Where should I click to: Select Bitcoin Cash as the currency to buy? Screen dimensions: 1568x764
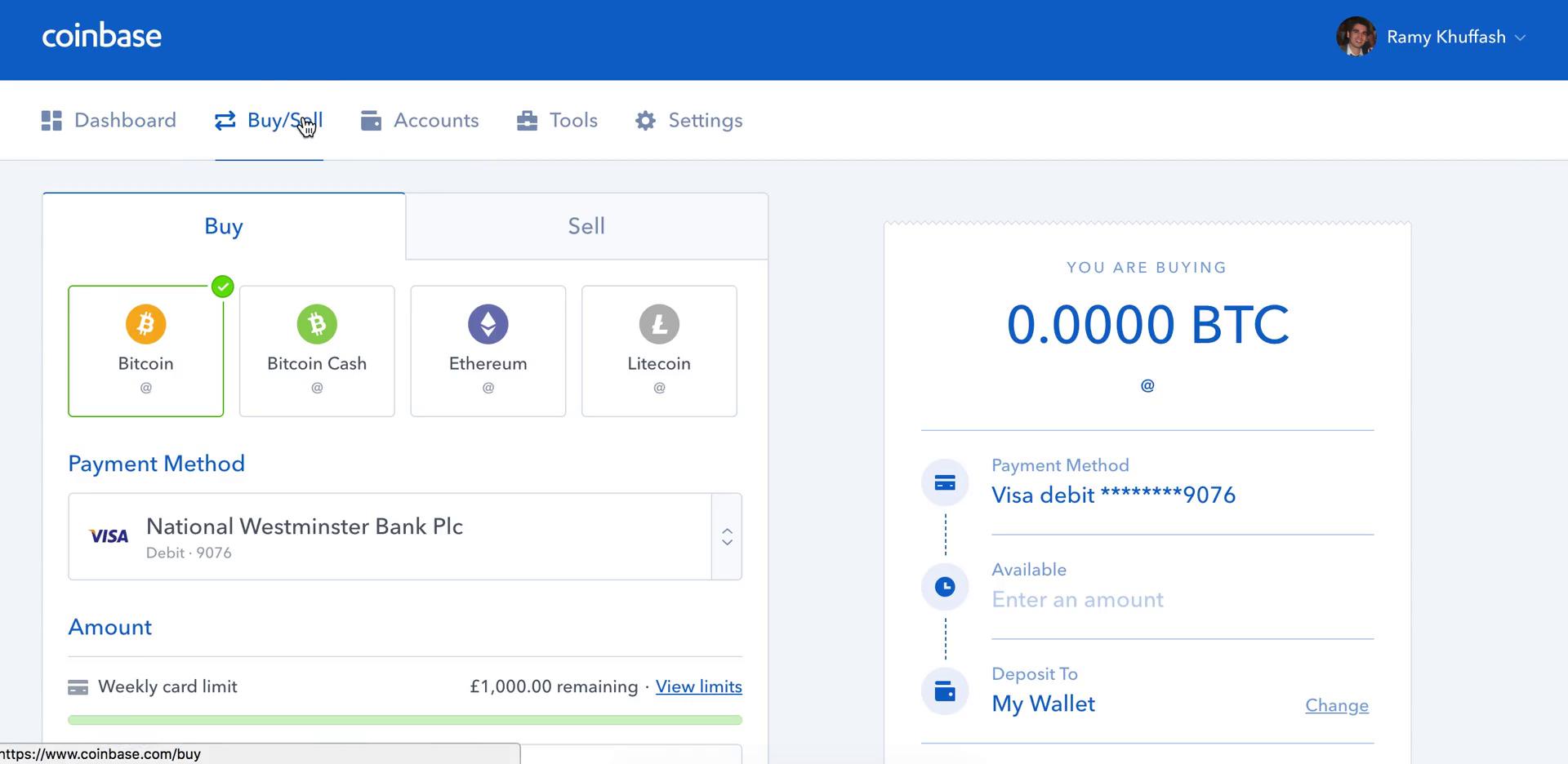tap(317, 351)
